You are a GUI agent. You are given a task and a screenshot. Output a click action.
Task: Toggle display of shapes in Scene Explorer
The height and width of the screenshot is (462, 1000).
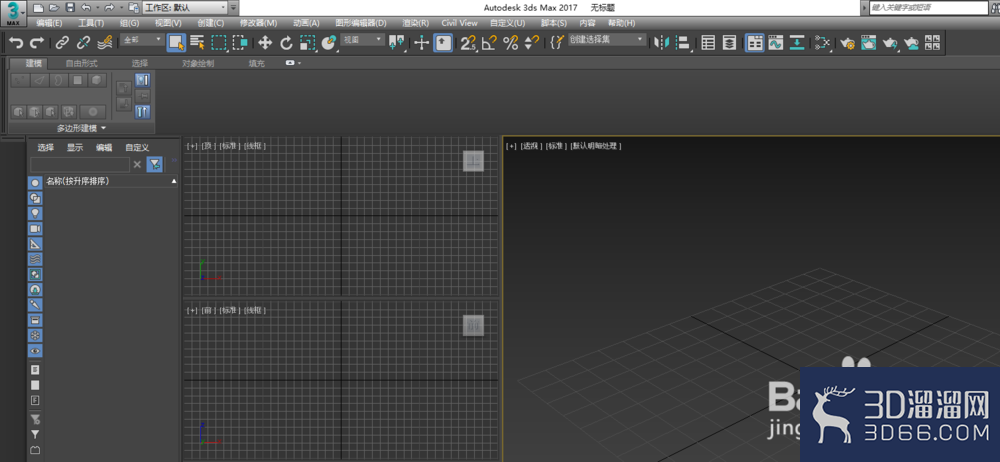35,198
